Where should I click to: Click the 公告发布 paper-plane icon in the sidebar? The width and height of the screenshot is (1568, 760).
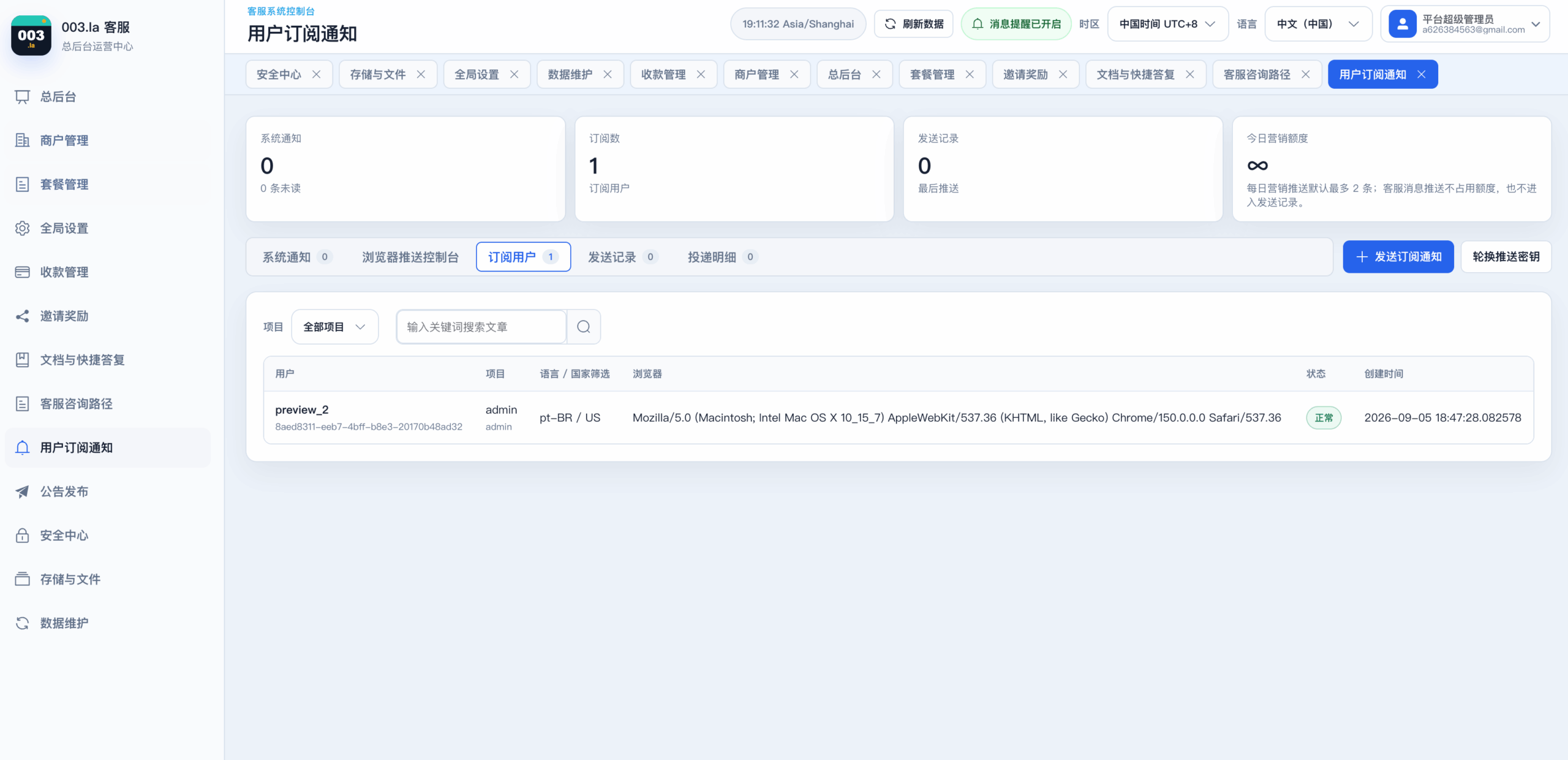(x=23, y=492)
